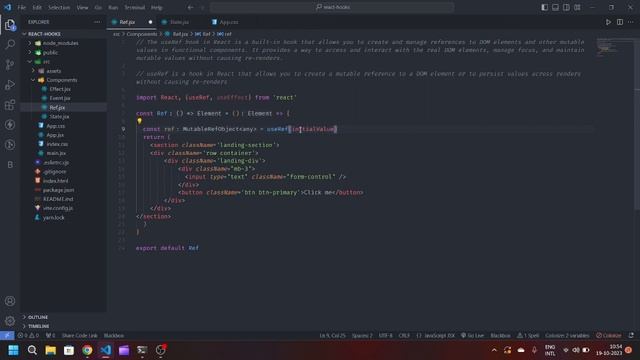Close unsaved Ref.jsx tab dot

[x=150, y=22]
